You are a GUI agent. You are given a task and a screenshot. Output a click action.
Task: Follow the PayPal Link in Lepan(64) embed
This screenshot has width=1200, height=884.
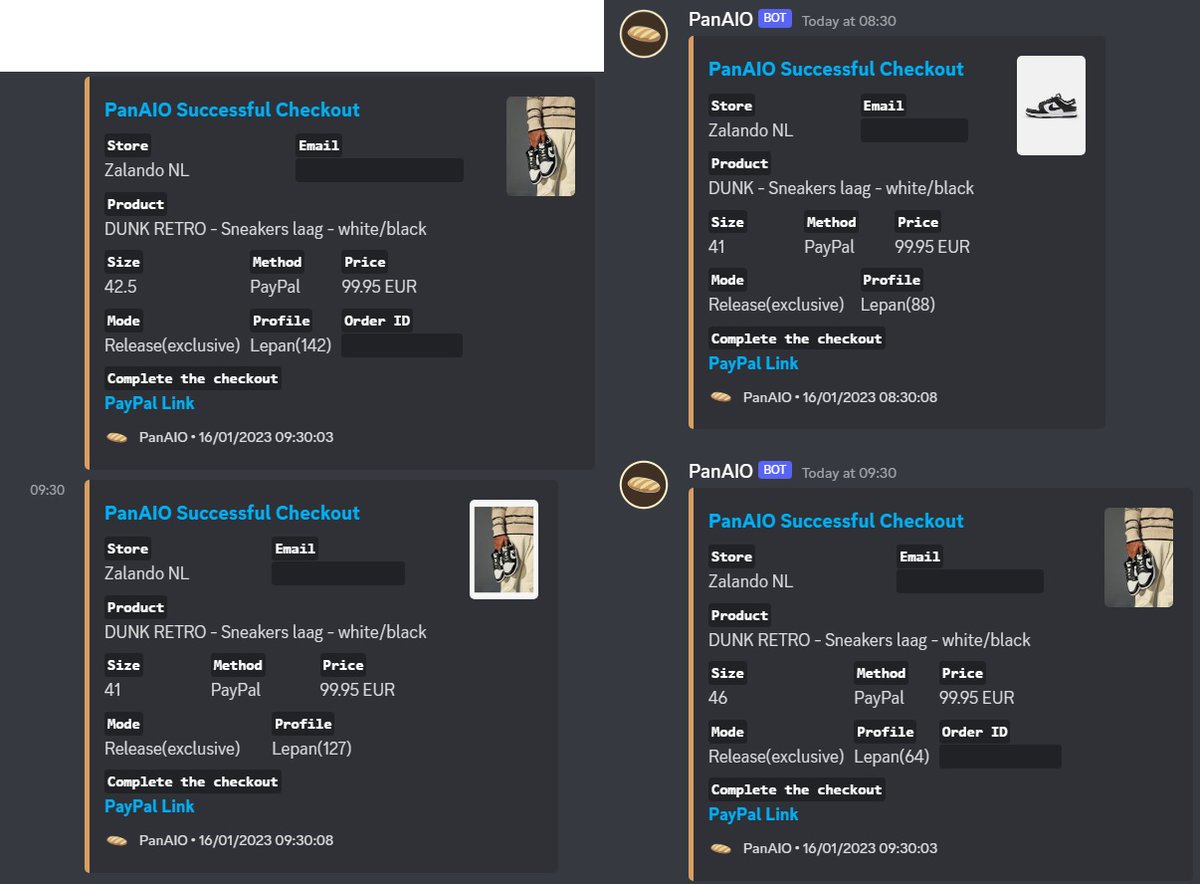coord(754,814)
